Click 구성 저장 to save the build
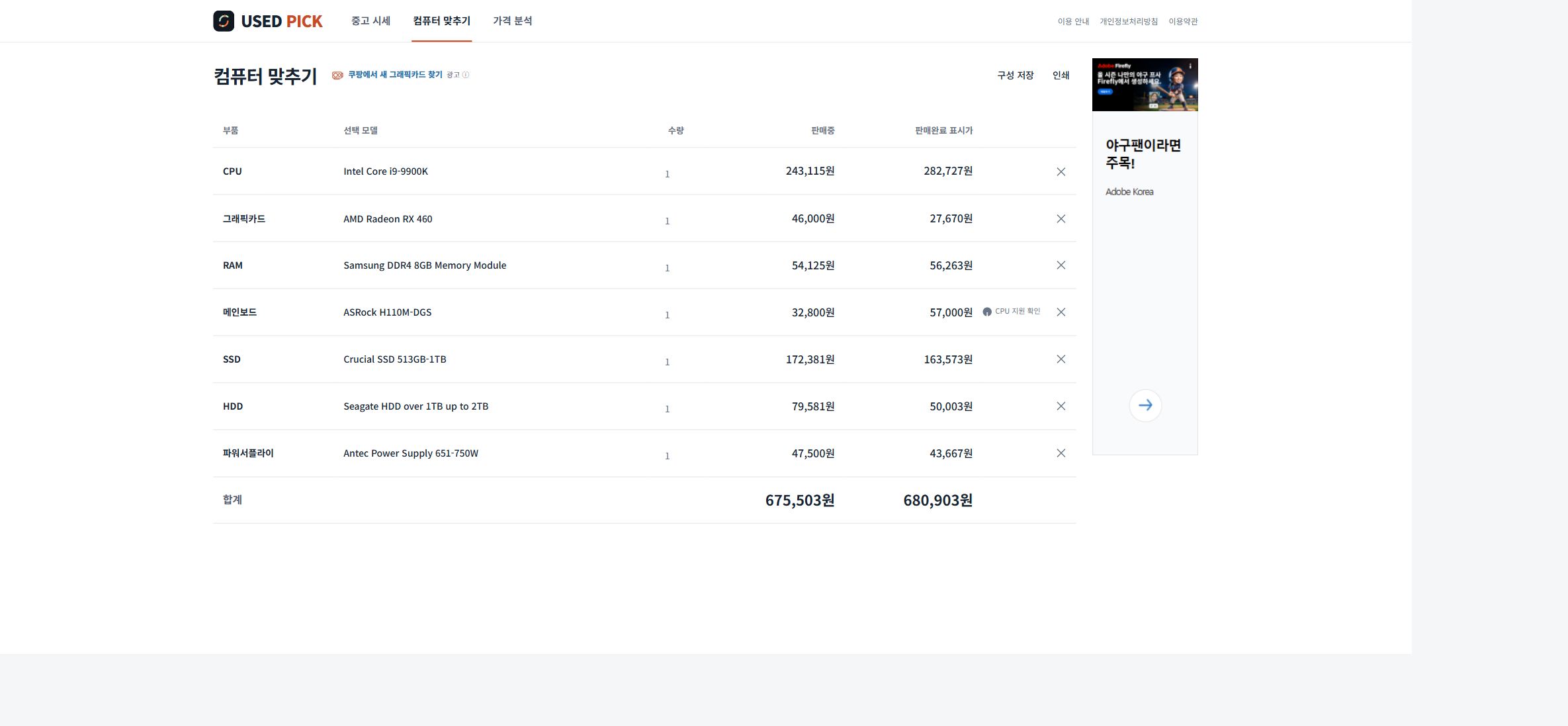Screen dimensions: 1568x726 point(1015,75)
